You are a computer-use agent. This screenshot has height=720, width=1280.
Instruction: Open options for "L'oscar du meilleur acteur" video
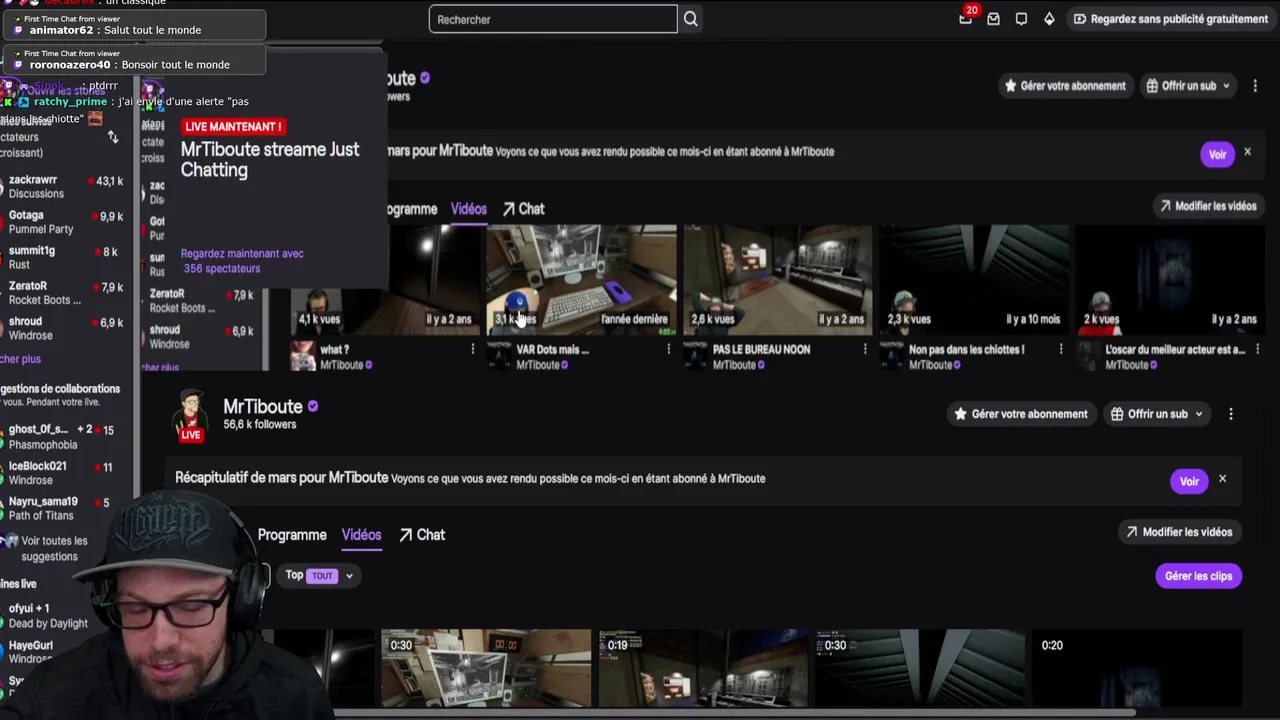[x=1257, y=349]
